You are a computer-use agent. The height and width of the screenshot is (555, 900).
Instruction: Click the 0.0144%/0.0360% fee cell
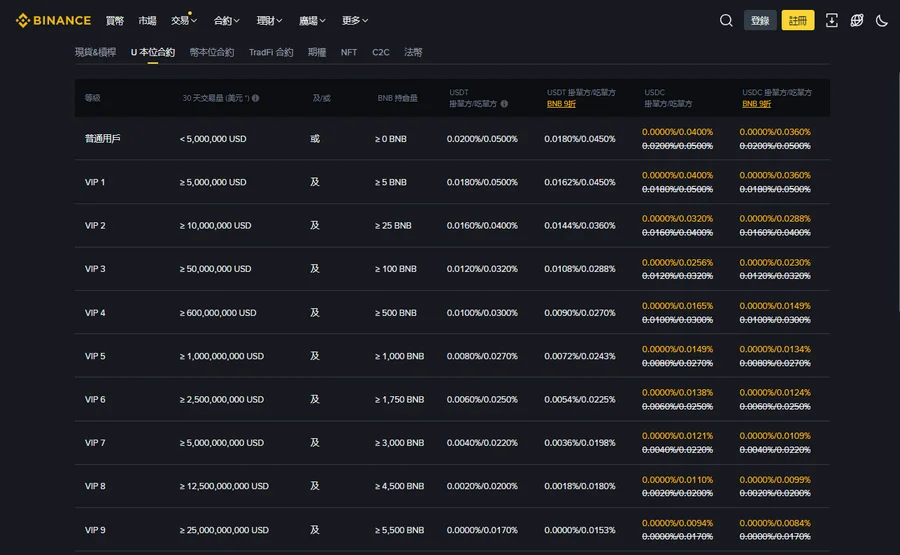580,226
